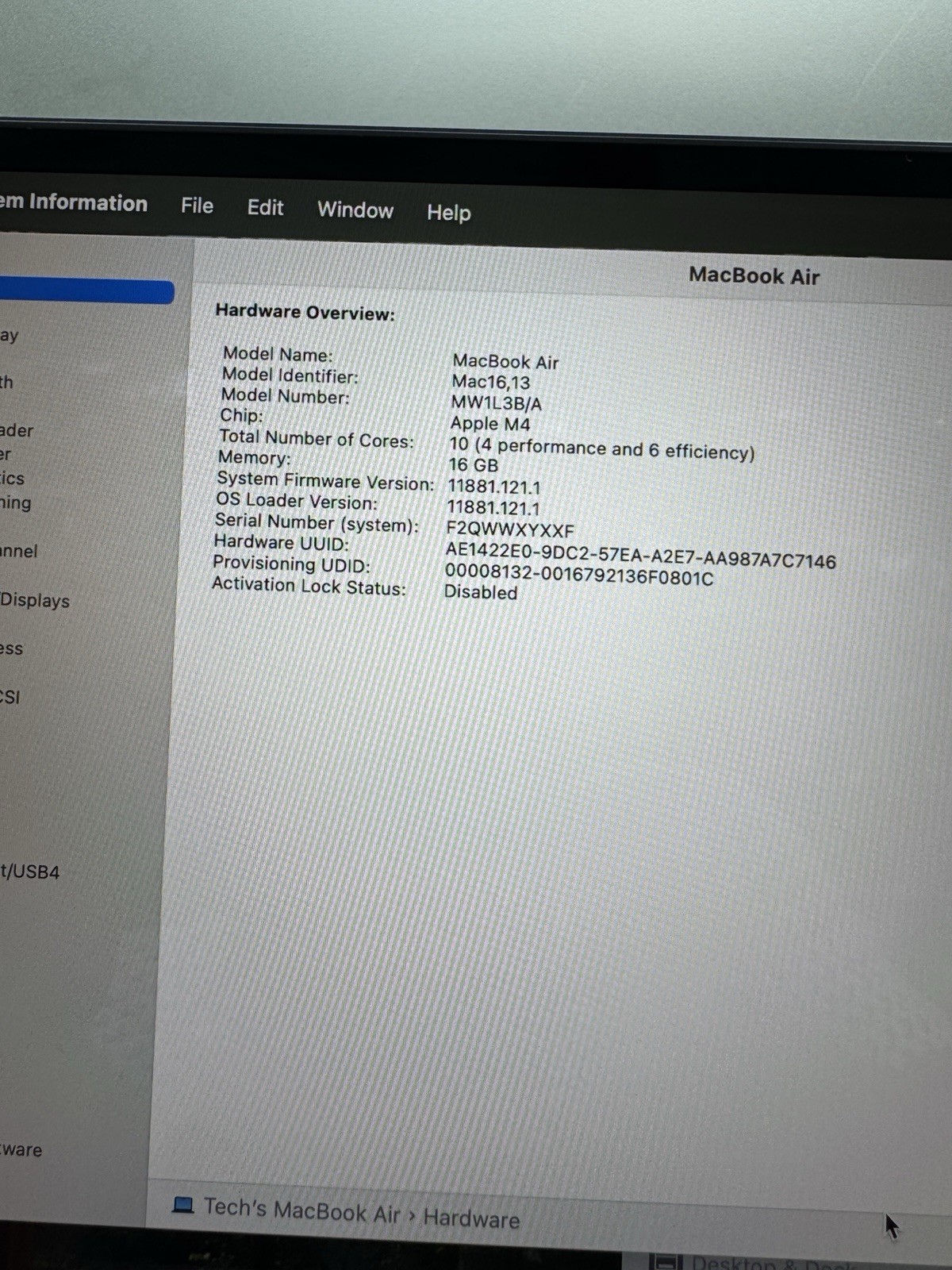952x1270 pixels.
Task: Click the "Model Number:" label
Action: click(x=285, y=395)
